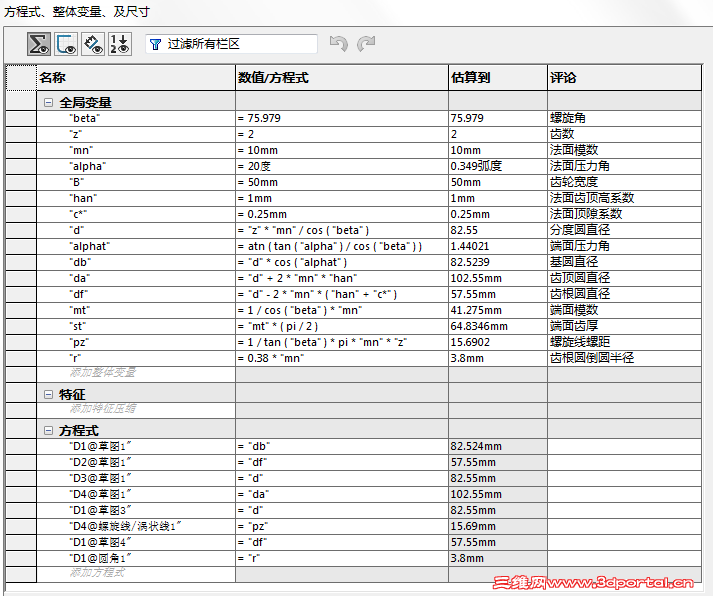The image size is (713, 596).
Task: Select the "beta" variable name cell
Action: pos(136,119)
